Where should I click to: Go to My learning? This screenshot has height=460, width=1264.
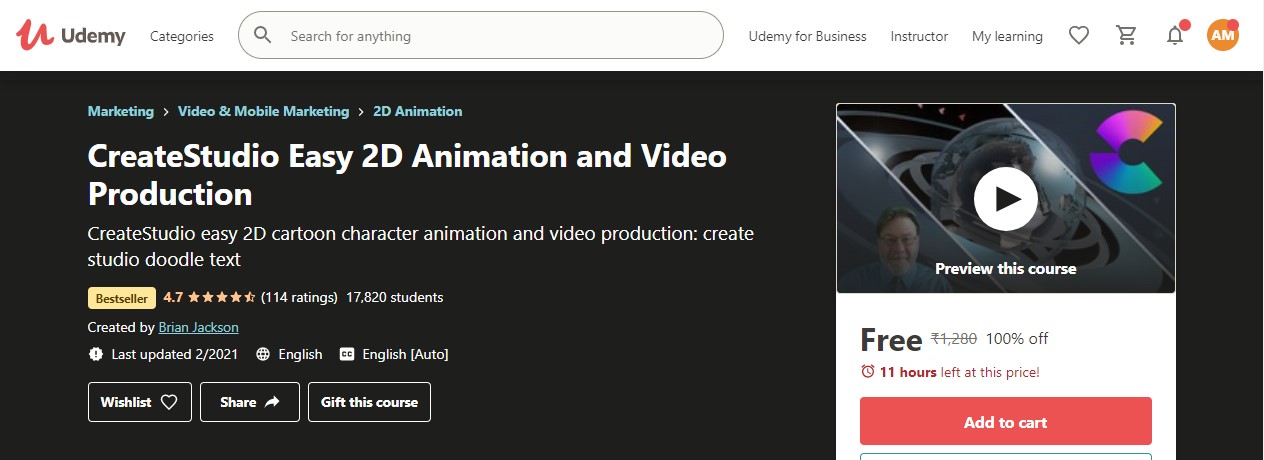tap(1007, 36)
